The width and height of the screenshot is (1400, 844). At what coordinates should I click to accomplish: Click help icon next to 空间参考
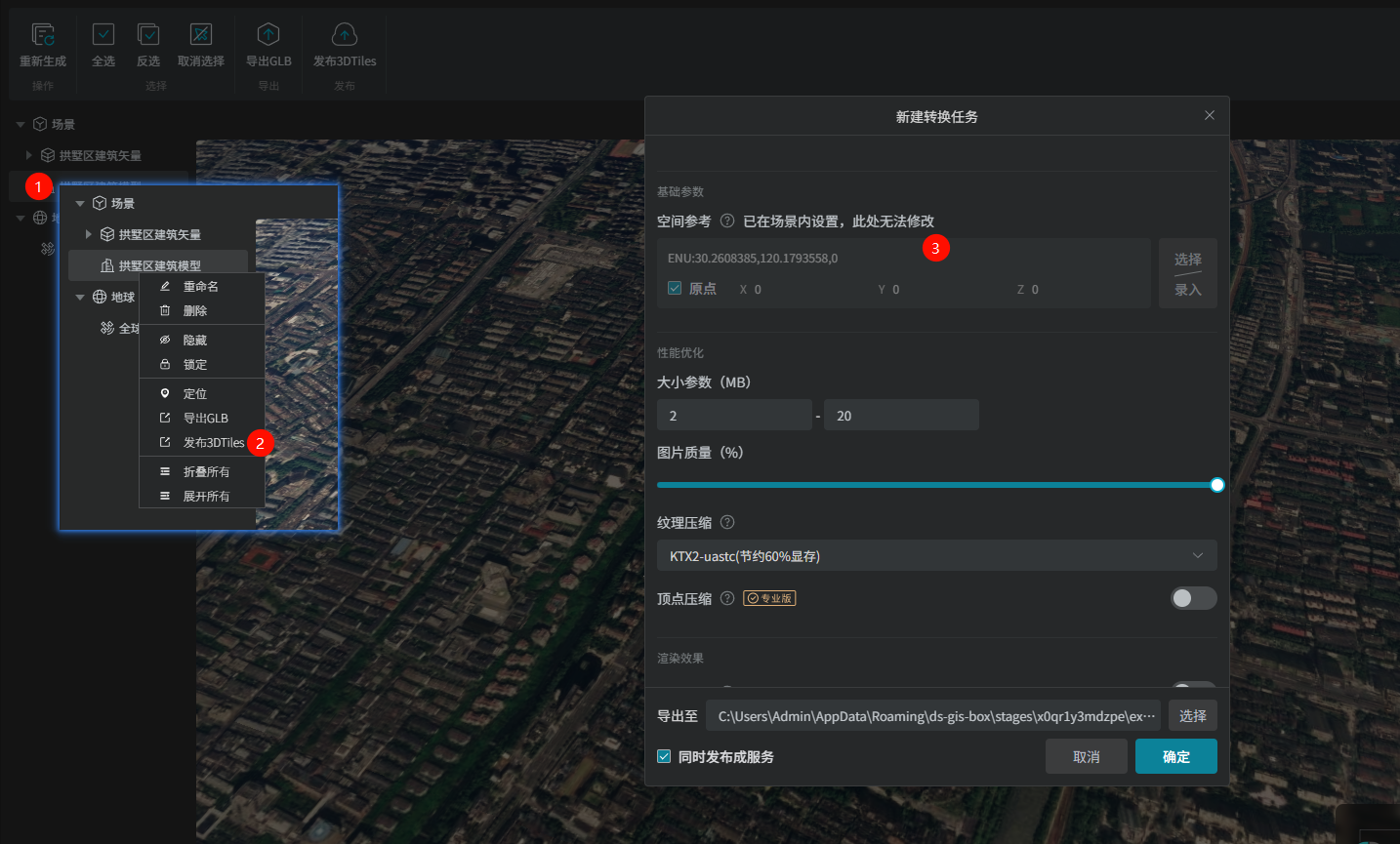tap(727, 221)
